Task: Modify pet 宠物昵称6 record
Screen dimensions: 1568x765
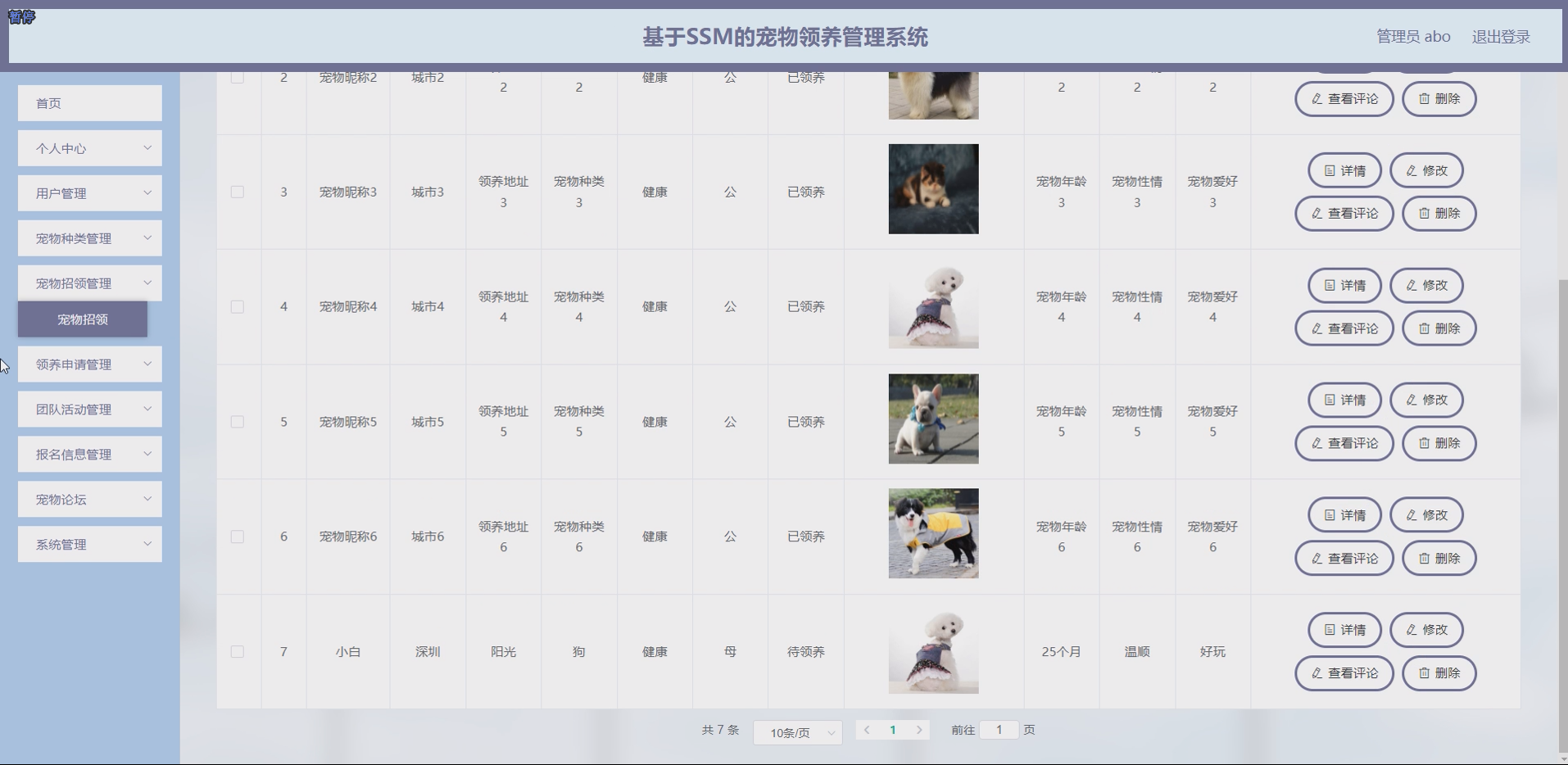Action: [1426, 515]
